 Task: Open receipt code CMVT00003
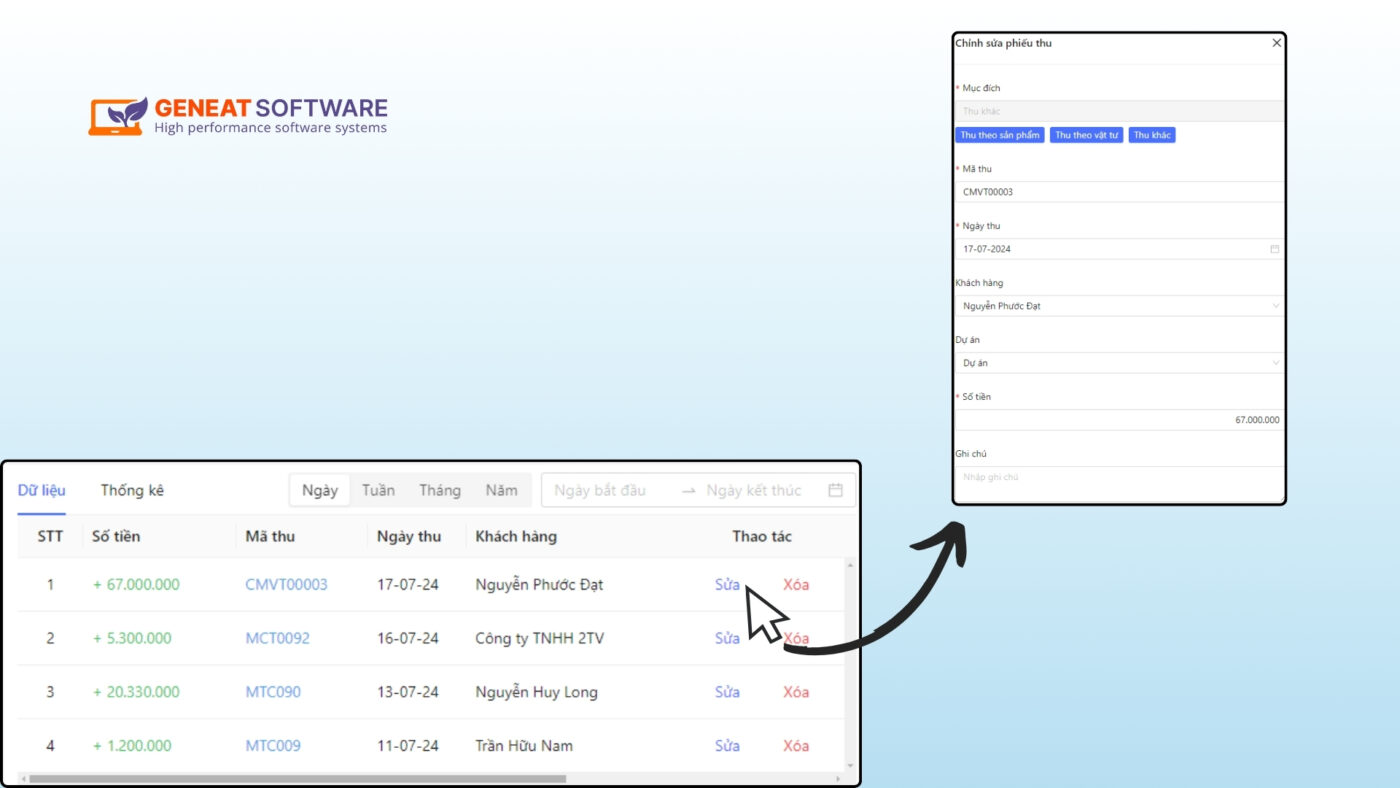coord(286,585)
